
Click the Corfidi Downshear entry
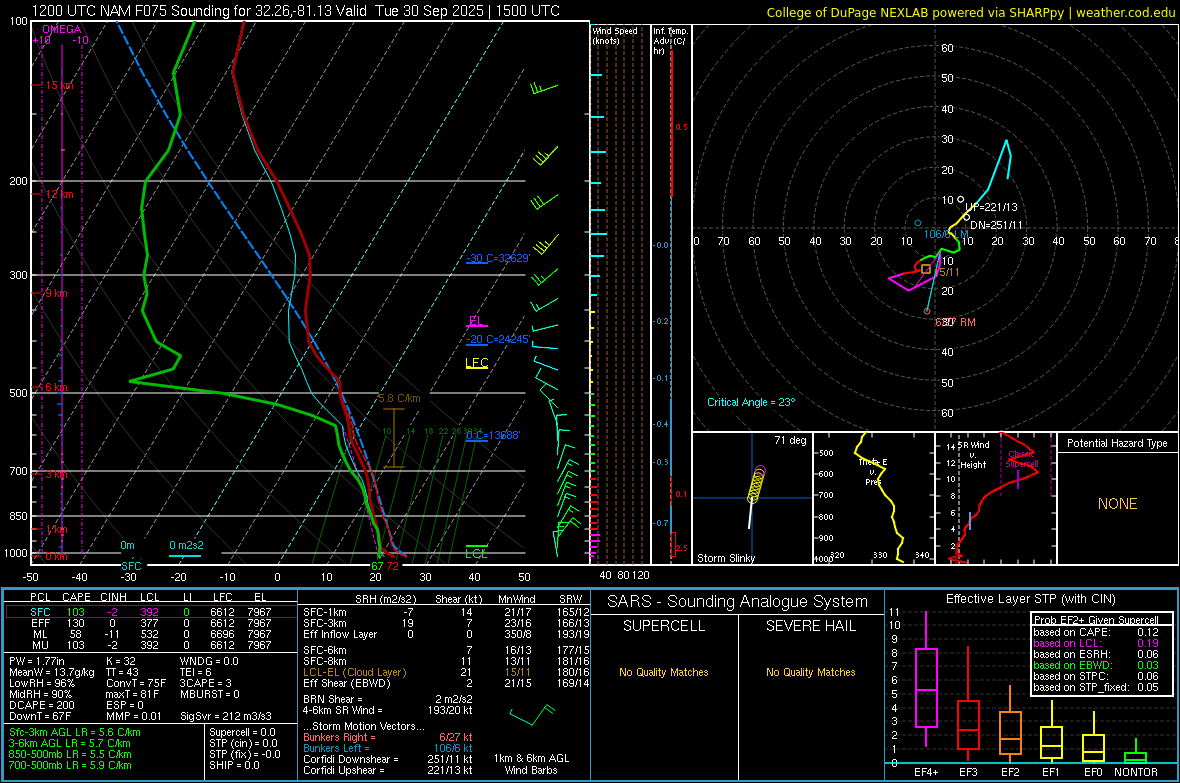pos(388,759)
